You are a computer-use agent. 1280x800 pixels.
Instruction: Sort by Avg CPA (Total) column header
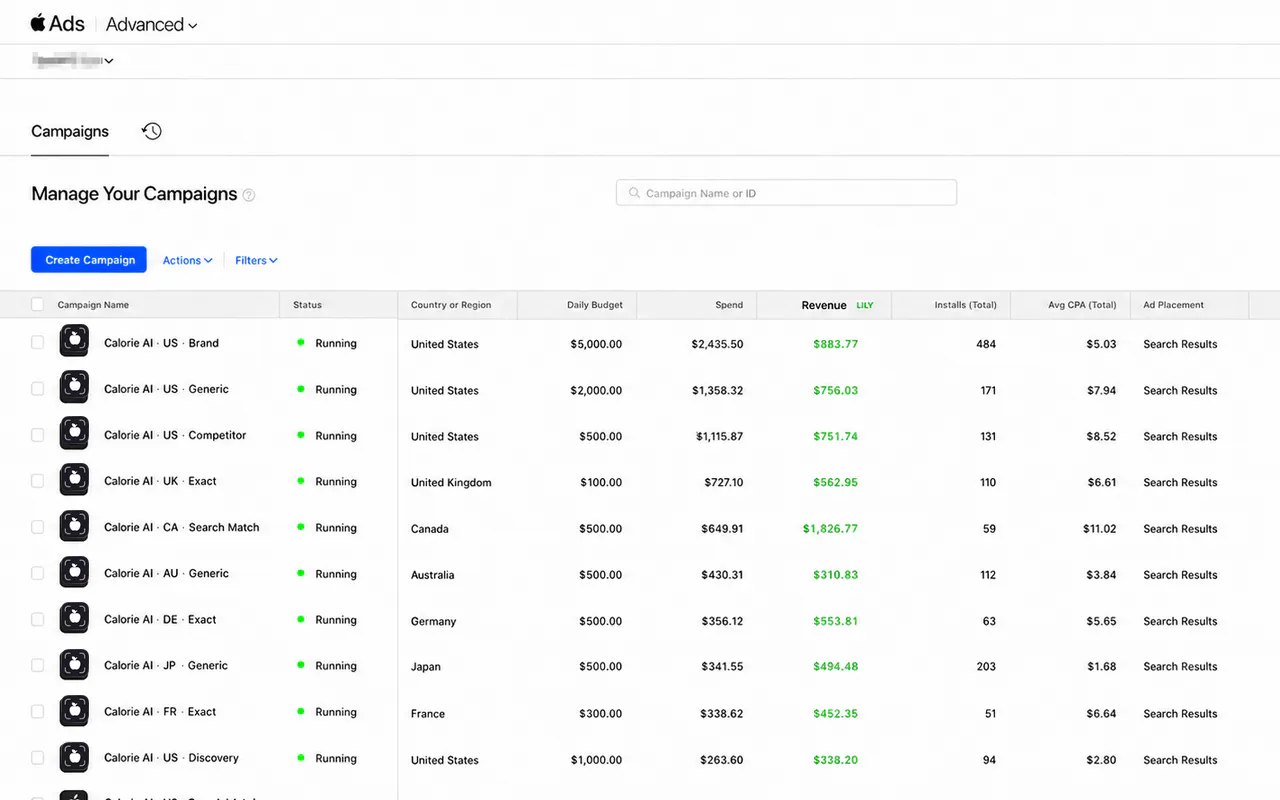click(x=1082, y=305)
